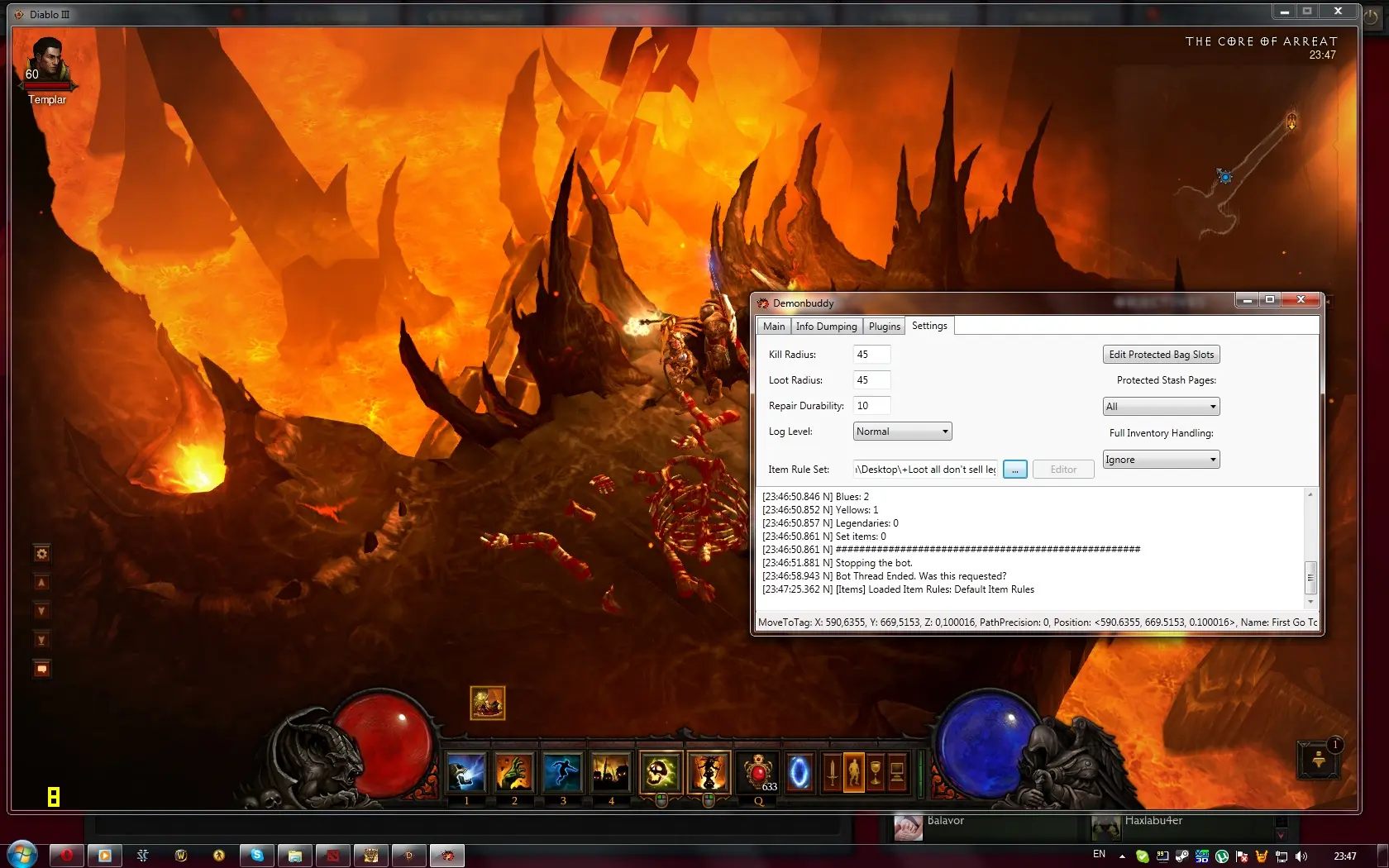
Task: Click the 'Stopping the bot.' log line
Action: point(837,563)
